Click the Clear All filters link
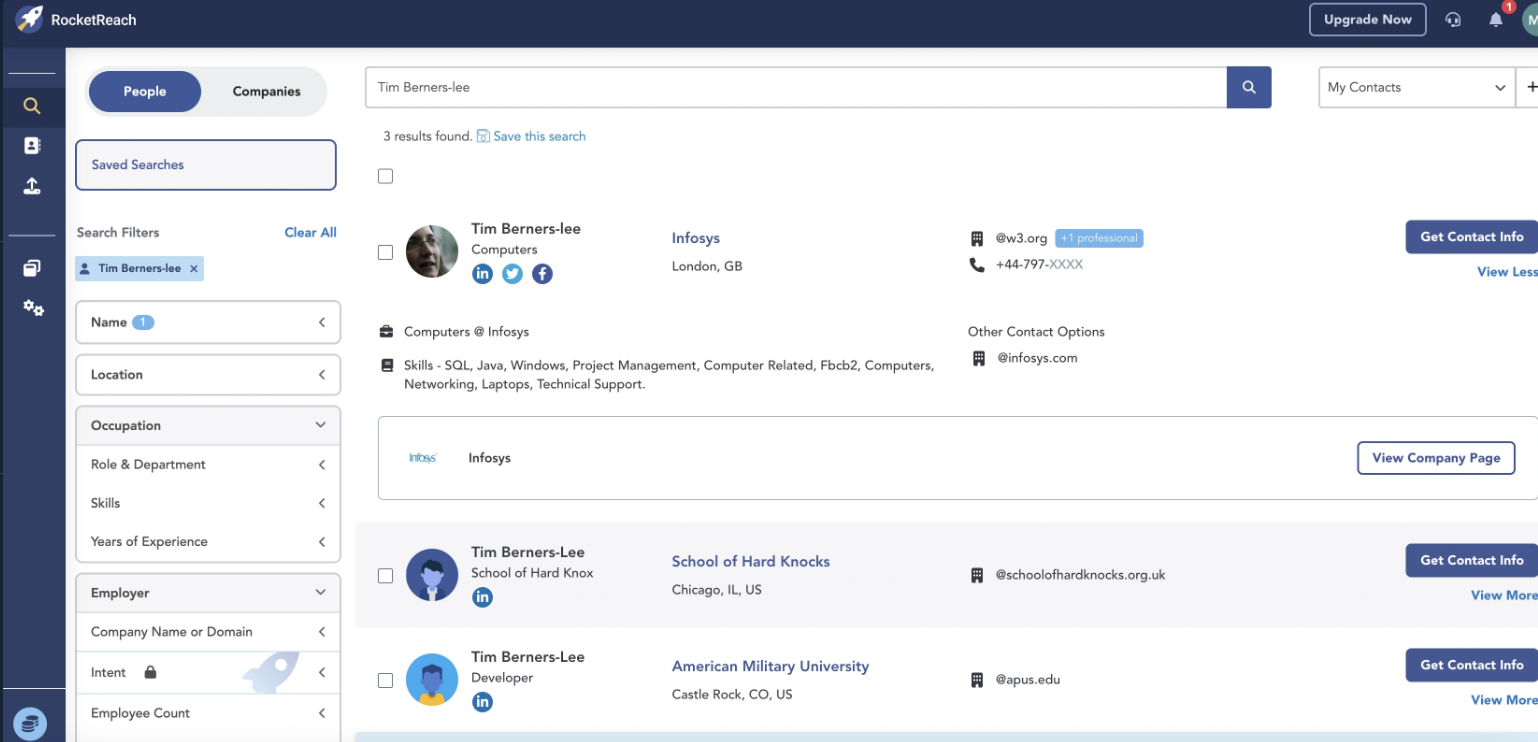This screenshot has height=742, width=1538. (310, 232)
